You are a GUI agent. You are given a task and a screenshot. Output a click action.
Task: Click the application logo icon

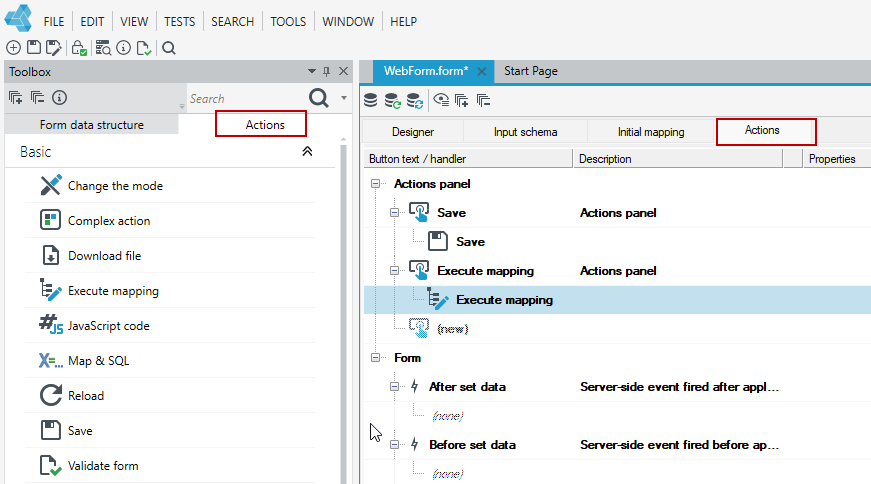18,17
